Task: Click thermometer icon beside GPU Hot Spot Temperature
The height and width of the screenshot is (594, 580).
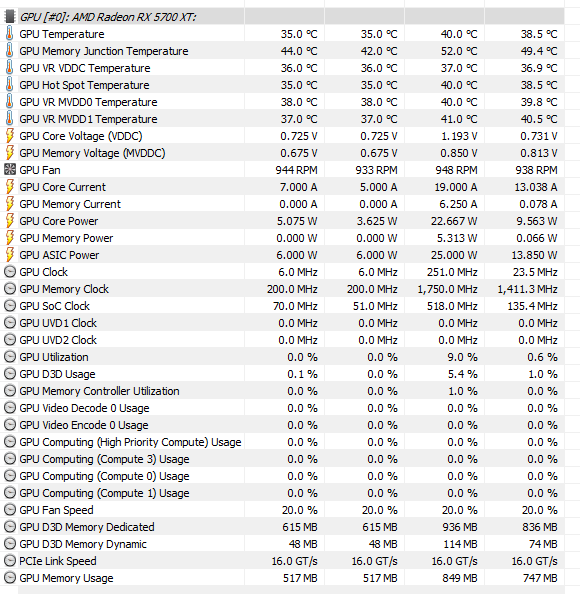Action: coord(9,85)
